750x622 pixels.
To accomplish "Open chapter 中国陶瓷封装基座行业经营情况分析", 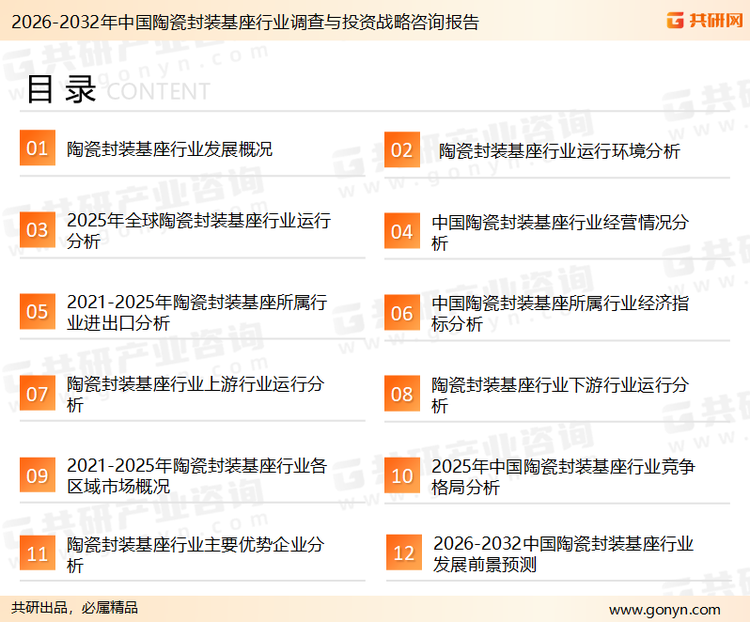I will (x=560, y=233).
